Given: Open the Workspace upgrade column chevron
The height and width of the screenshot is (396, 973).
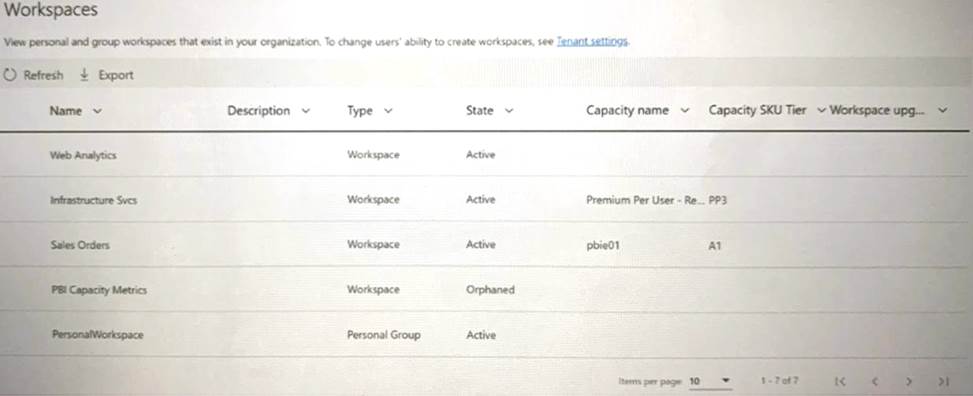Looking at the screenshot, I should tap(943, 110).
